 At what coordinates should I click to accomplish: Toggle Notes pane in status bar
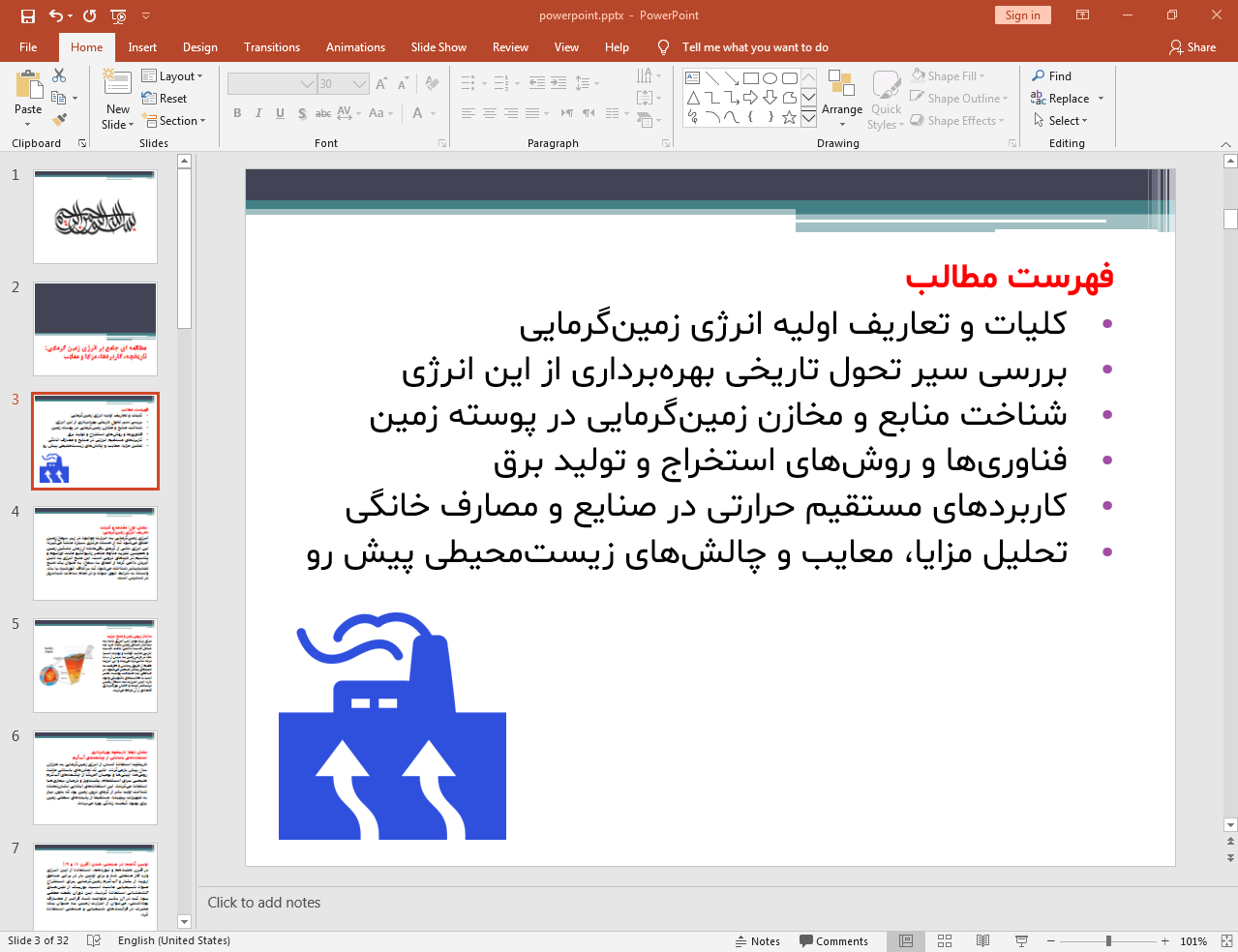click(x=758, y=940)
